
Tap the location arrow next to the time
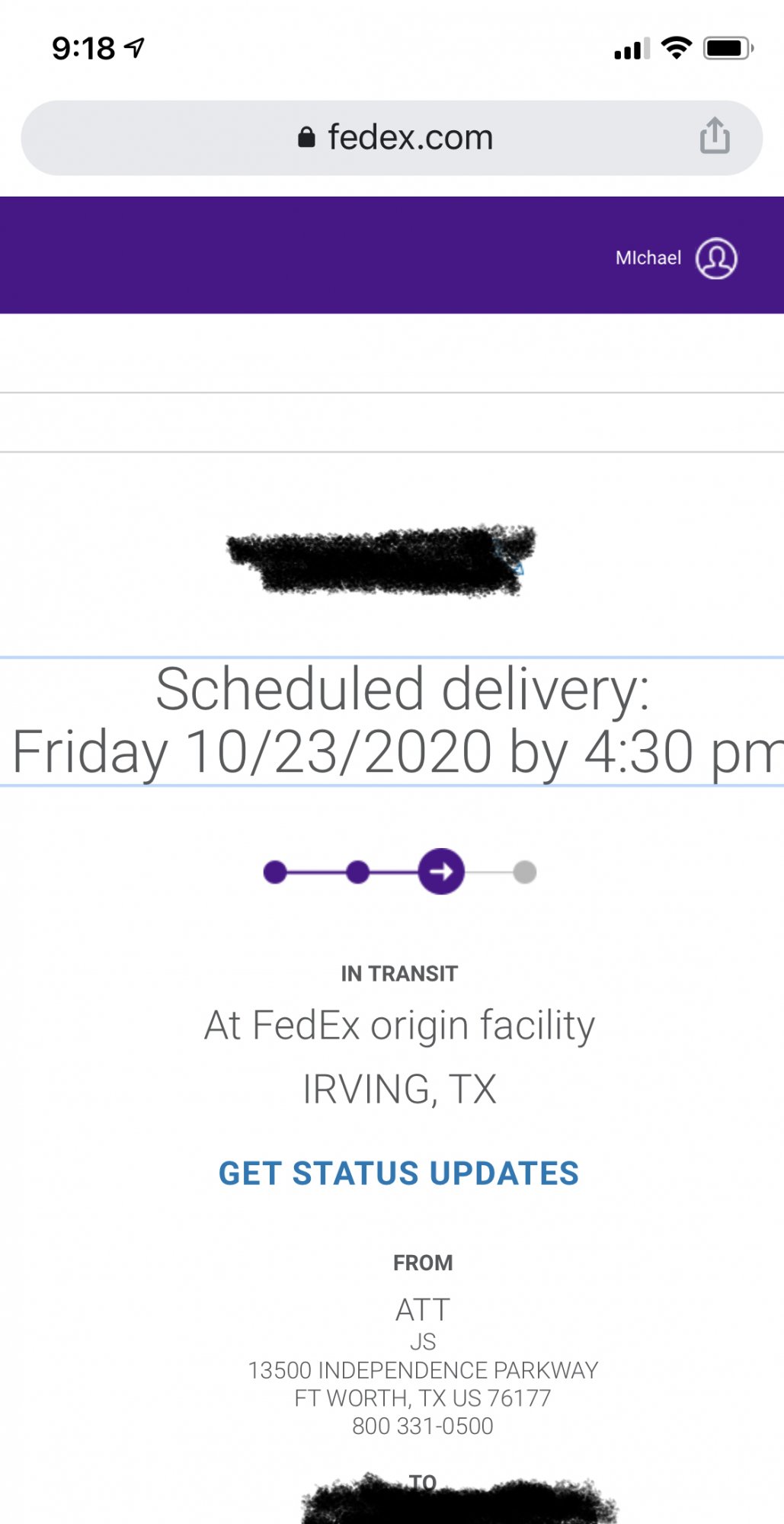tap(135, 48)
